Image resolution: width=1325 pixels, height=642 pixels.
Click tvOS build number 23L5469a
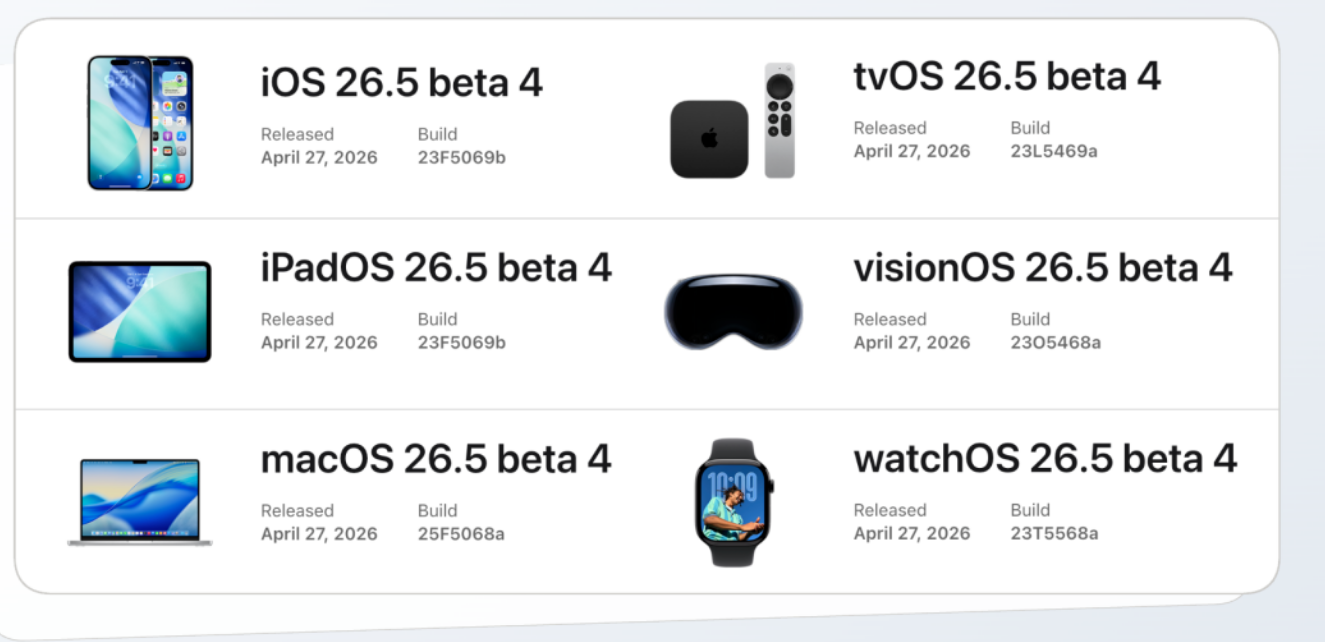[x=1054, y=152]
